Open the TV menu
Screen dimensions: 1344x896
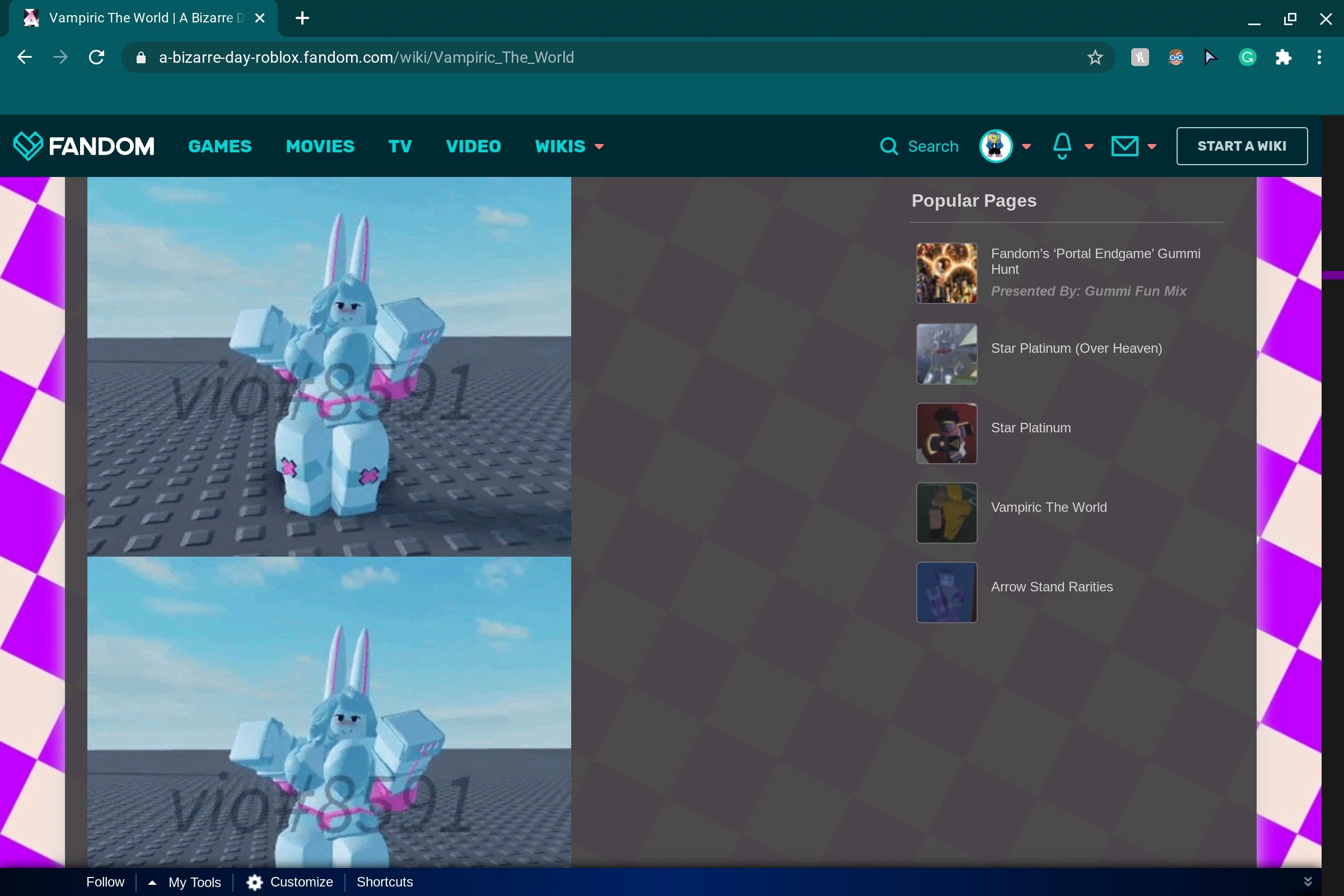click(400, 146)
